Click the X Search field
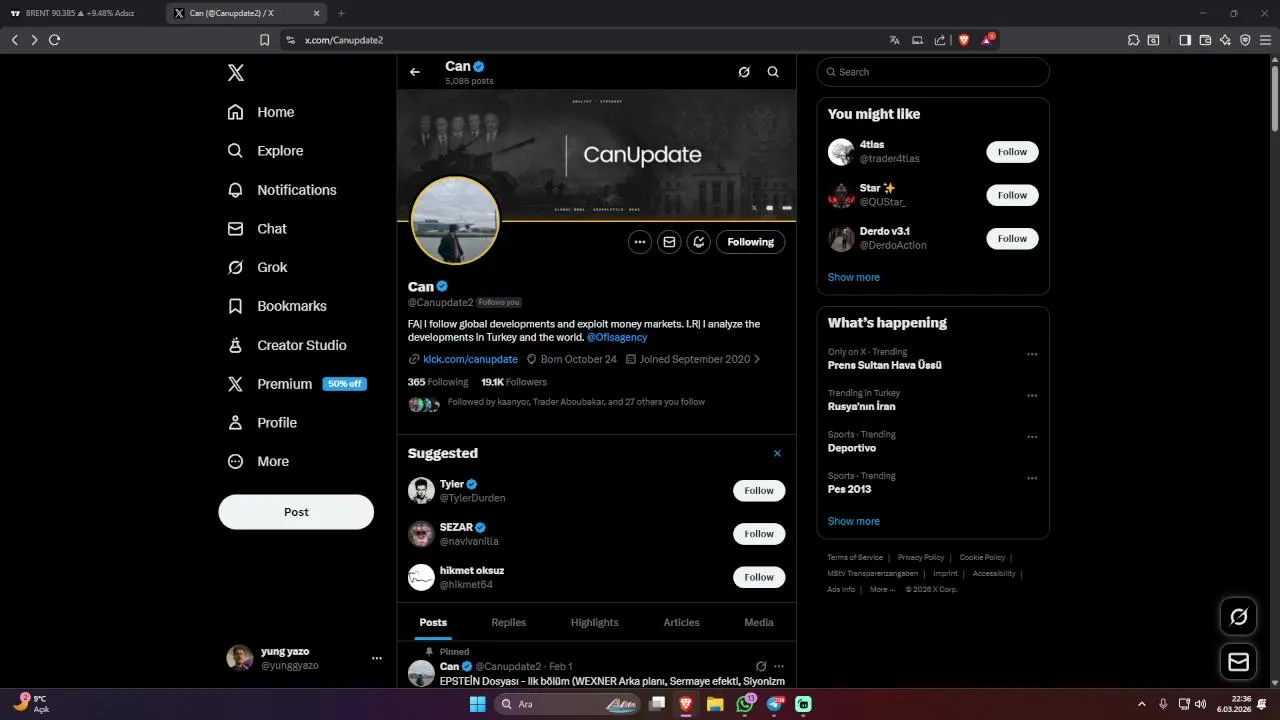Viewport: 1280px width, 720px height. point(933,72)
